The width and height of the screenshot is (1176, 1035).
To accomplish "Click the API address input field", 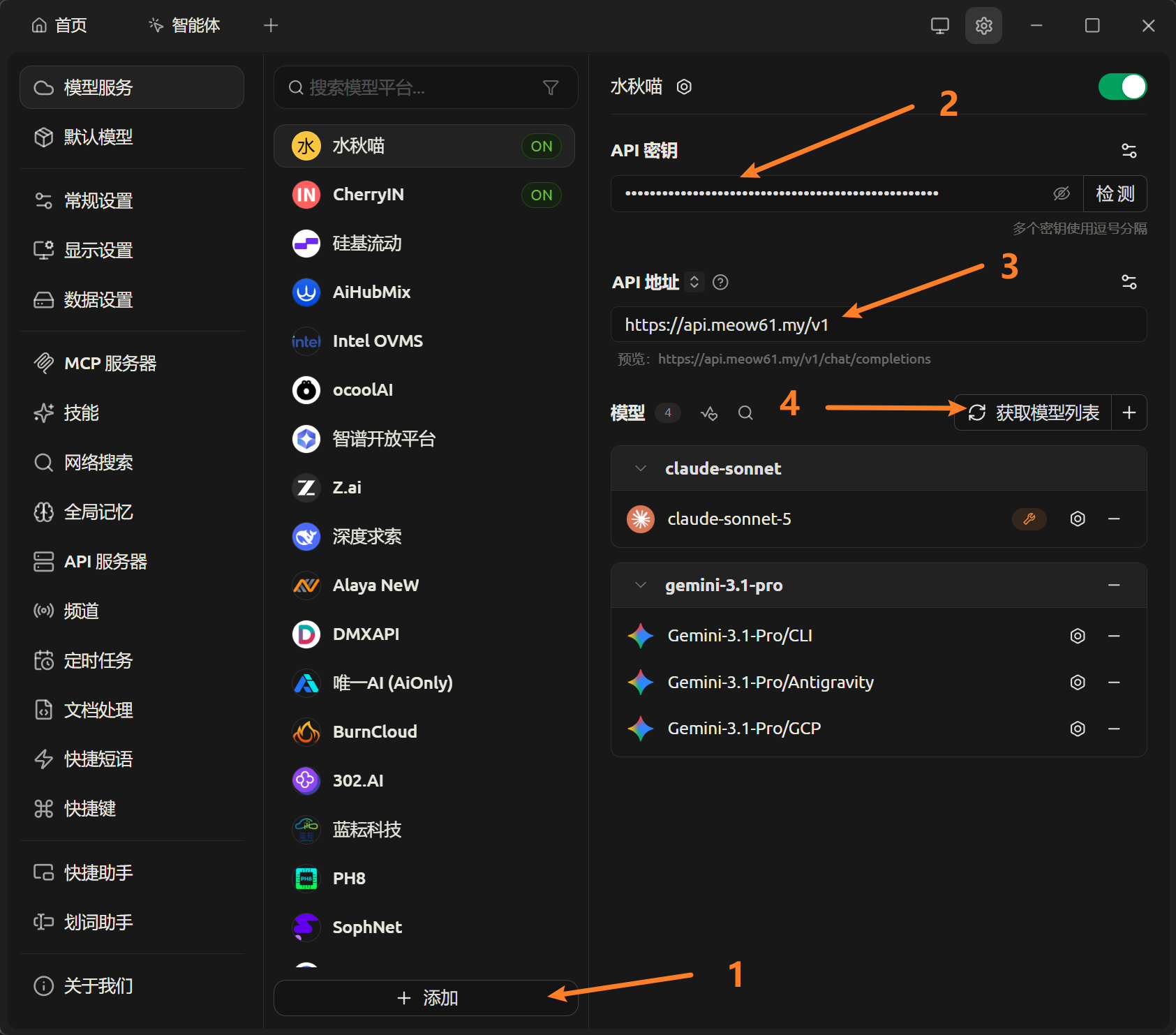I will click(x=879, y=325).
